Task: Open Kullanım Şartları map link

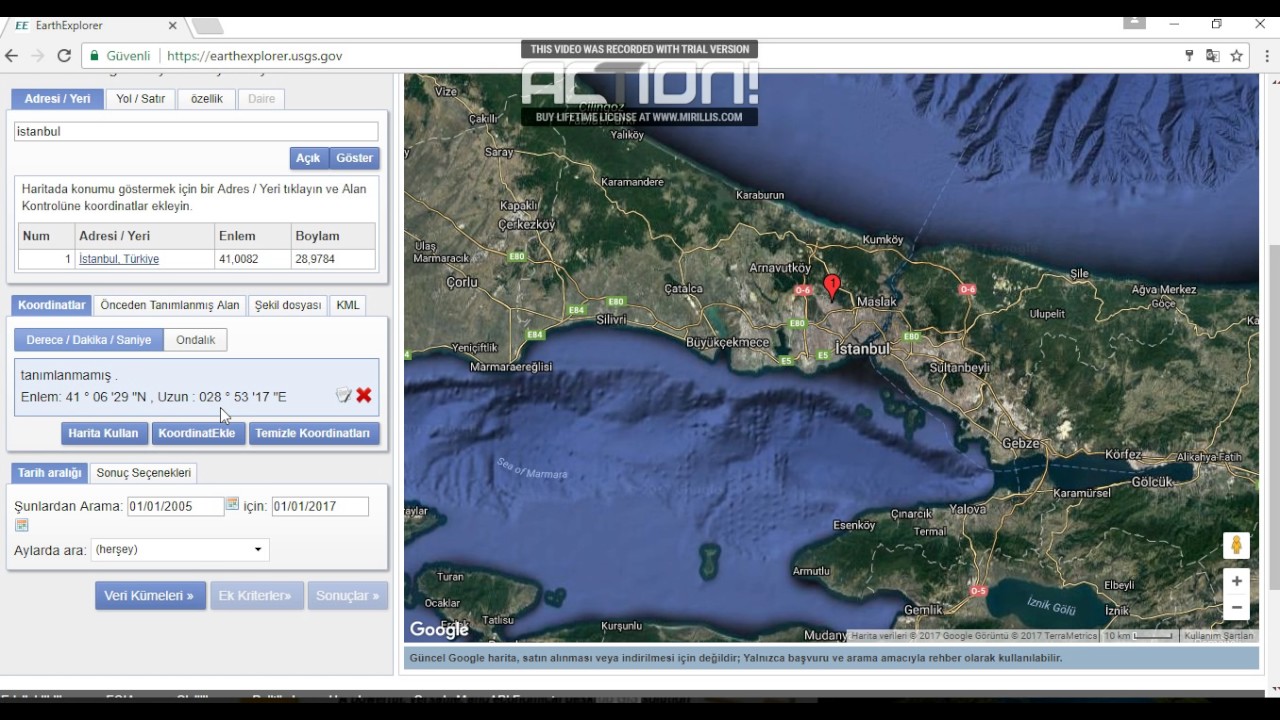Action: coord(1218,636)
